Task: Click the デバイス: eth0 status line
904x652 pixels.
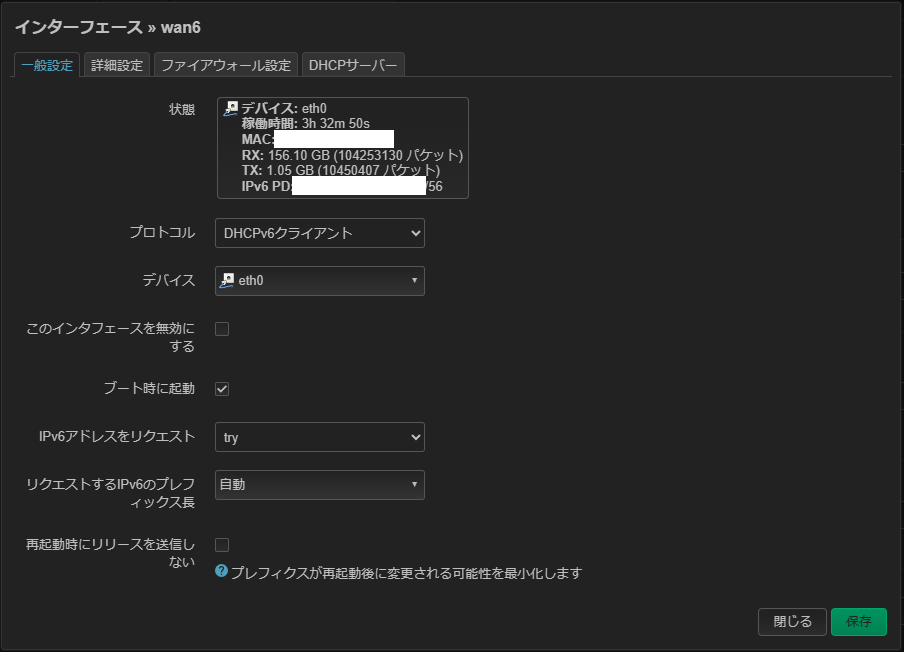Action: pyautogui.click(x=284, y=108)
